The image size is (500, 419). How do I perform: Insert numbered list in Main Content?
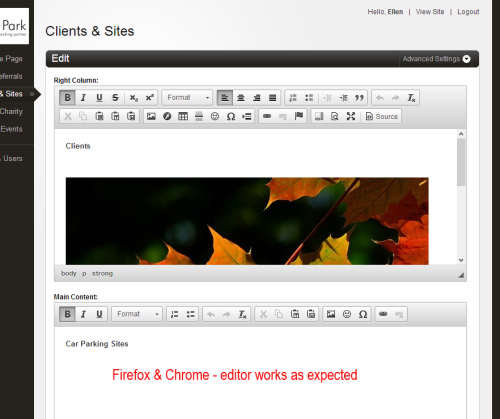[174, 314]
